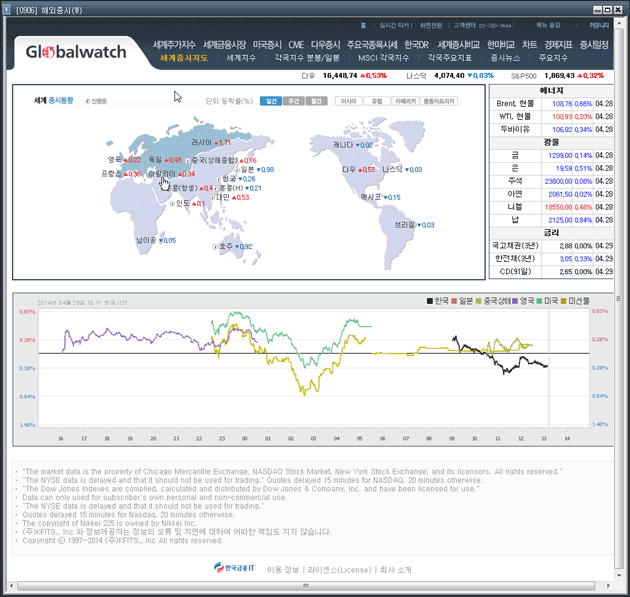Click the 화면전환 link
Viewport: 630px width, 597px height.
431,25
